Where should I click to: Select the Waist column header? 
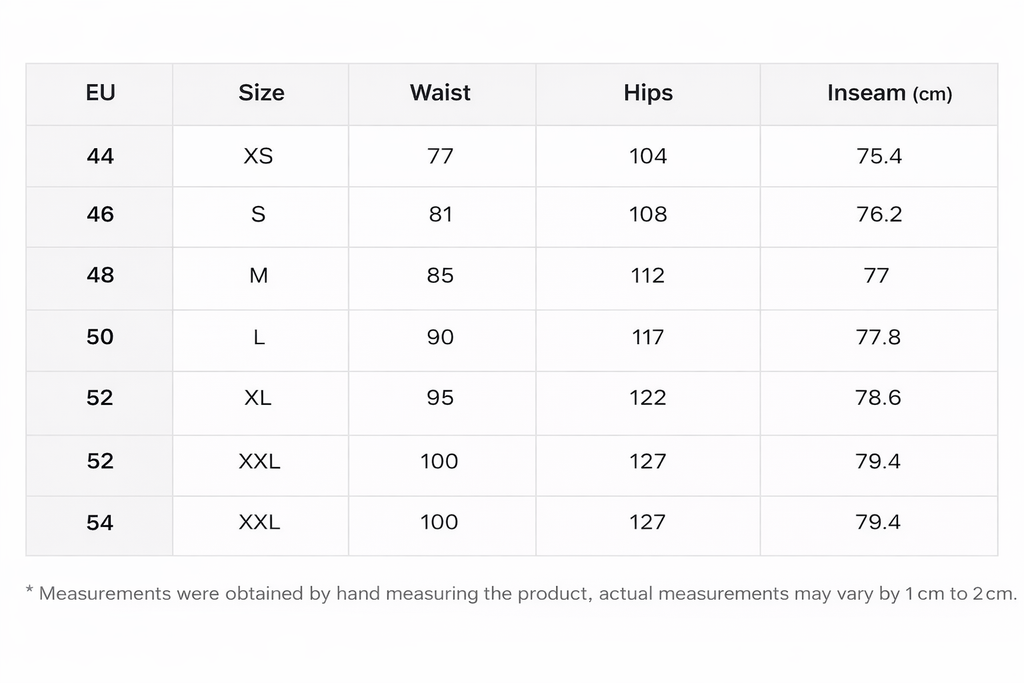pos(440,93)
